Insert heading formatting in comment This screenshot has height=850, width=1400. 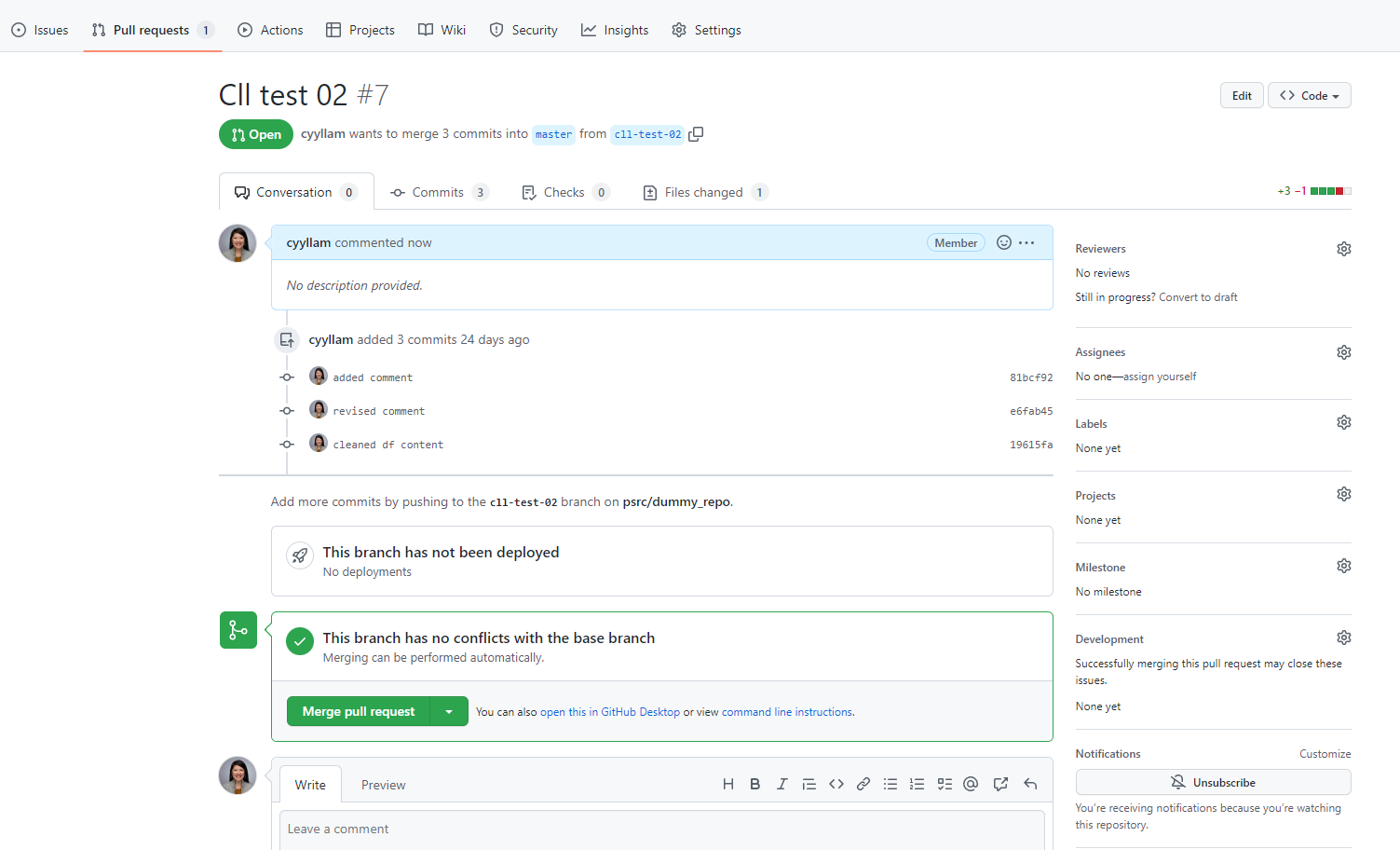pos(728,784)
